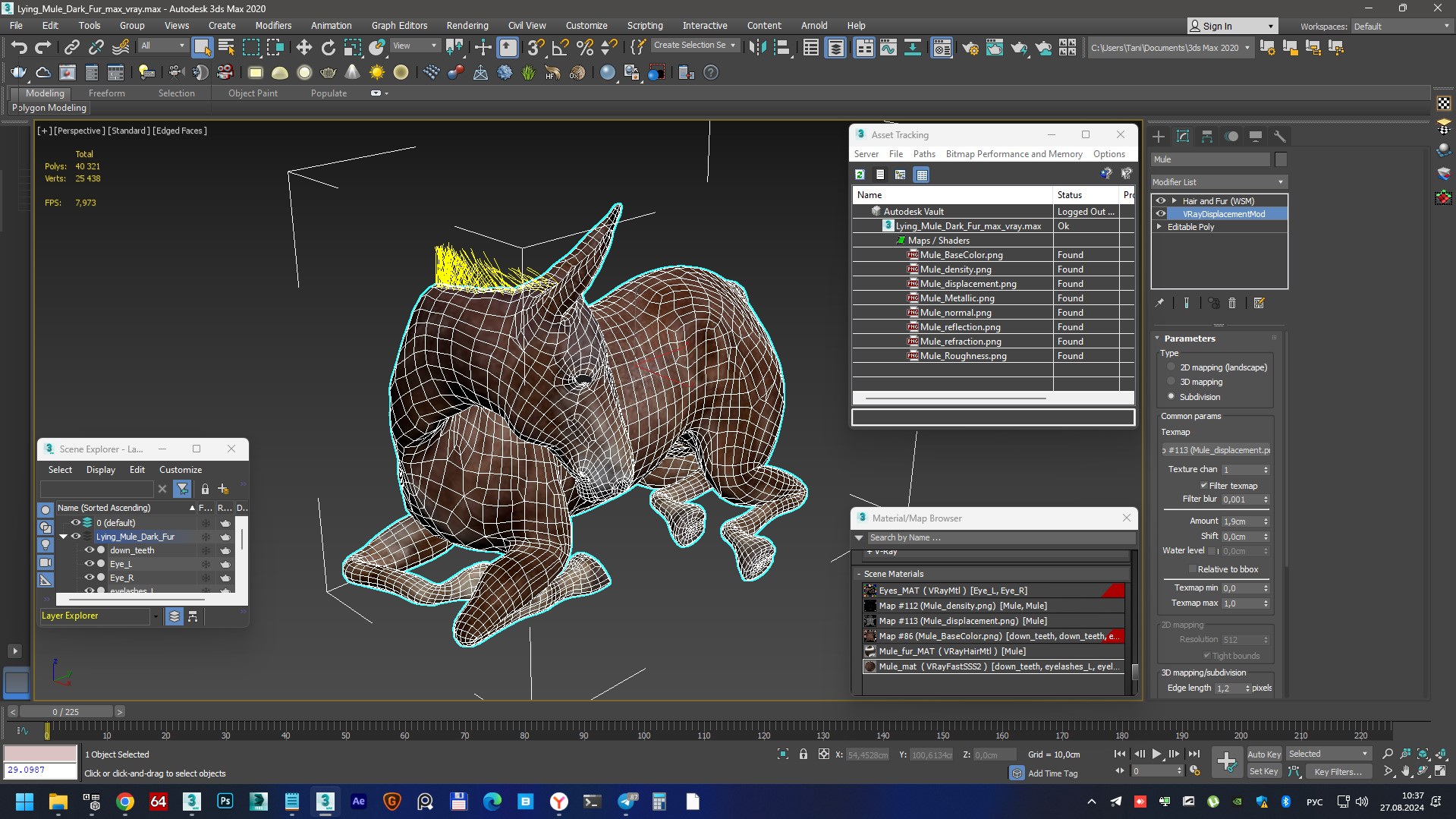Open the Utilities wrench panel icon
The height and width of the screenshot is (819, 1456).
pos(1280,137)
